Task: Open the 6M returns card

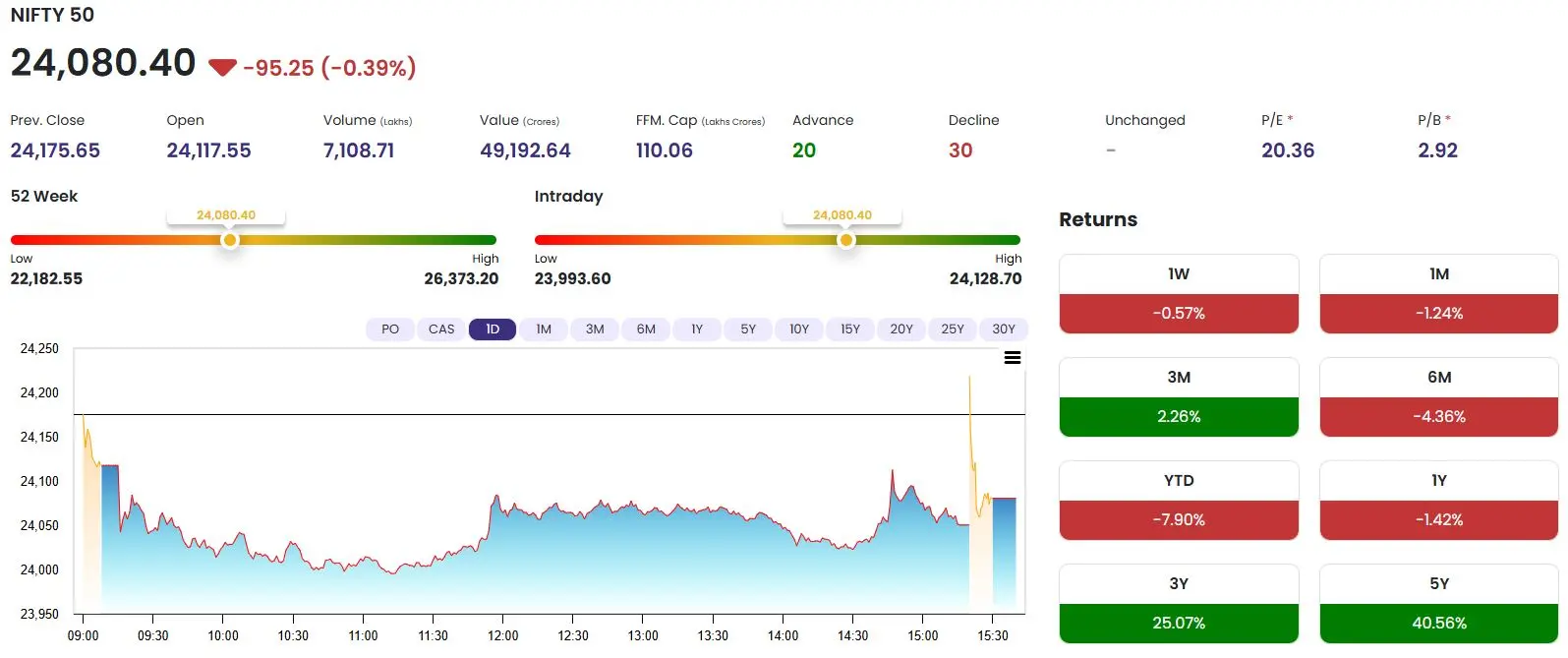Action: pyautogui.click(x=1439, y=397)
